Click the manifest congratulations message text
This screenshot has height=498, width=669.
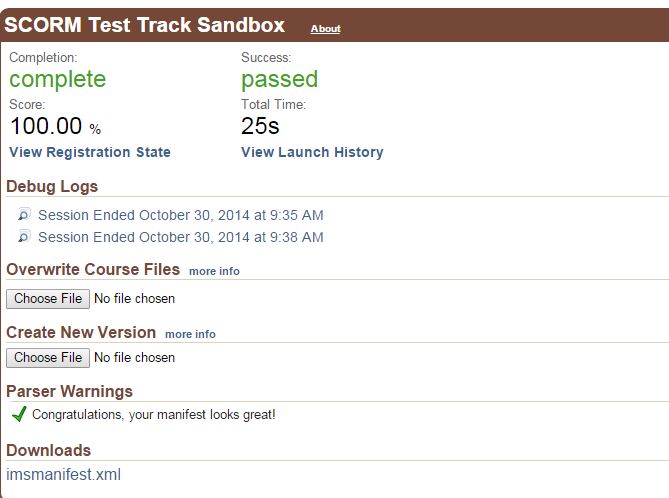153,414
